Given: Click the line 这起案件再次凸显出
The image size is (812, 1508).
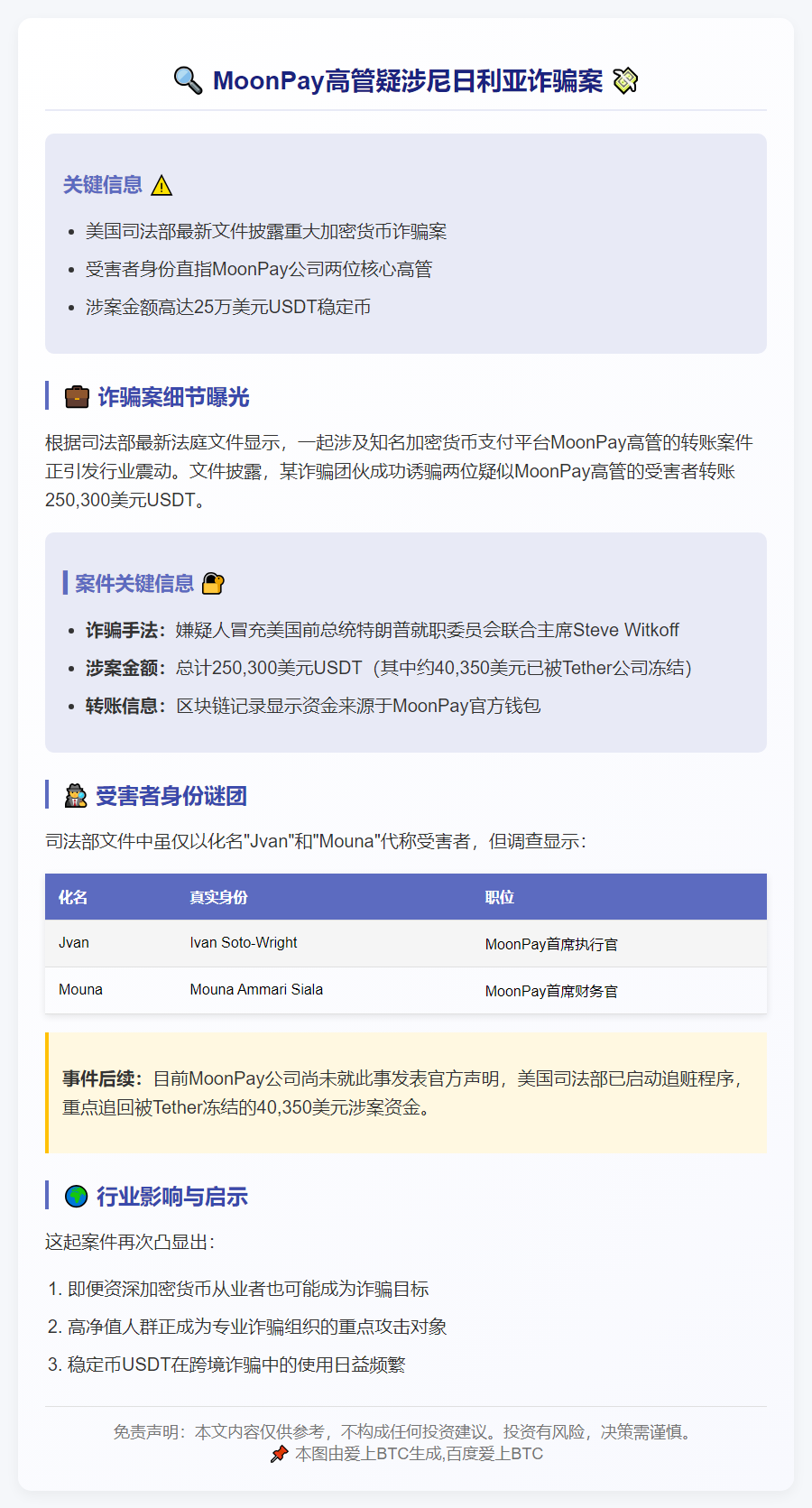Looking at the screenshot, I should coord(130,1242).
